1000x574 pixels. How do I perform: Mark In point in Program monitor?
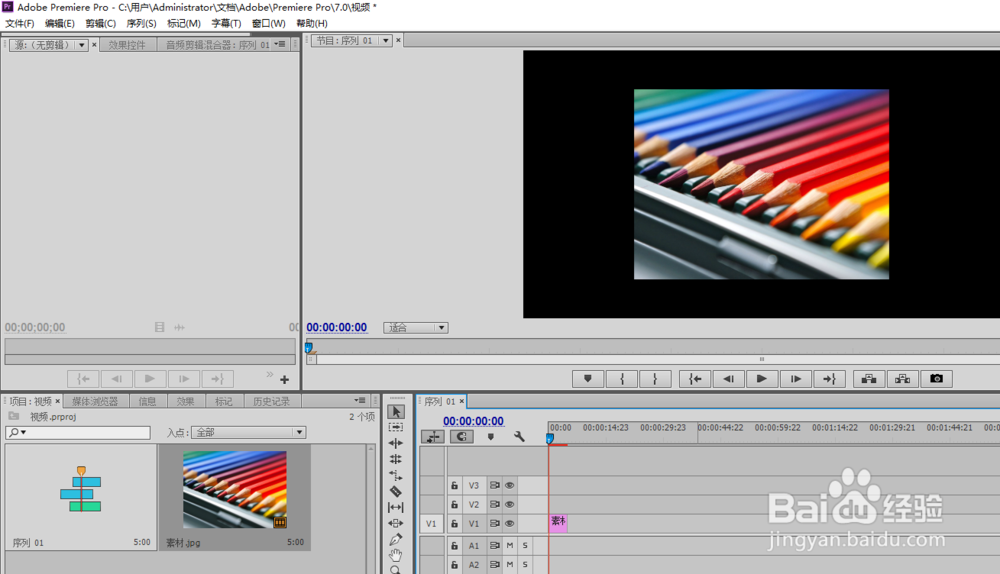(x=622, y=379)
